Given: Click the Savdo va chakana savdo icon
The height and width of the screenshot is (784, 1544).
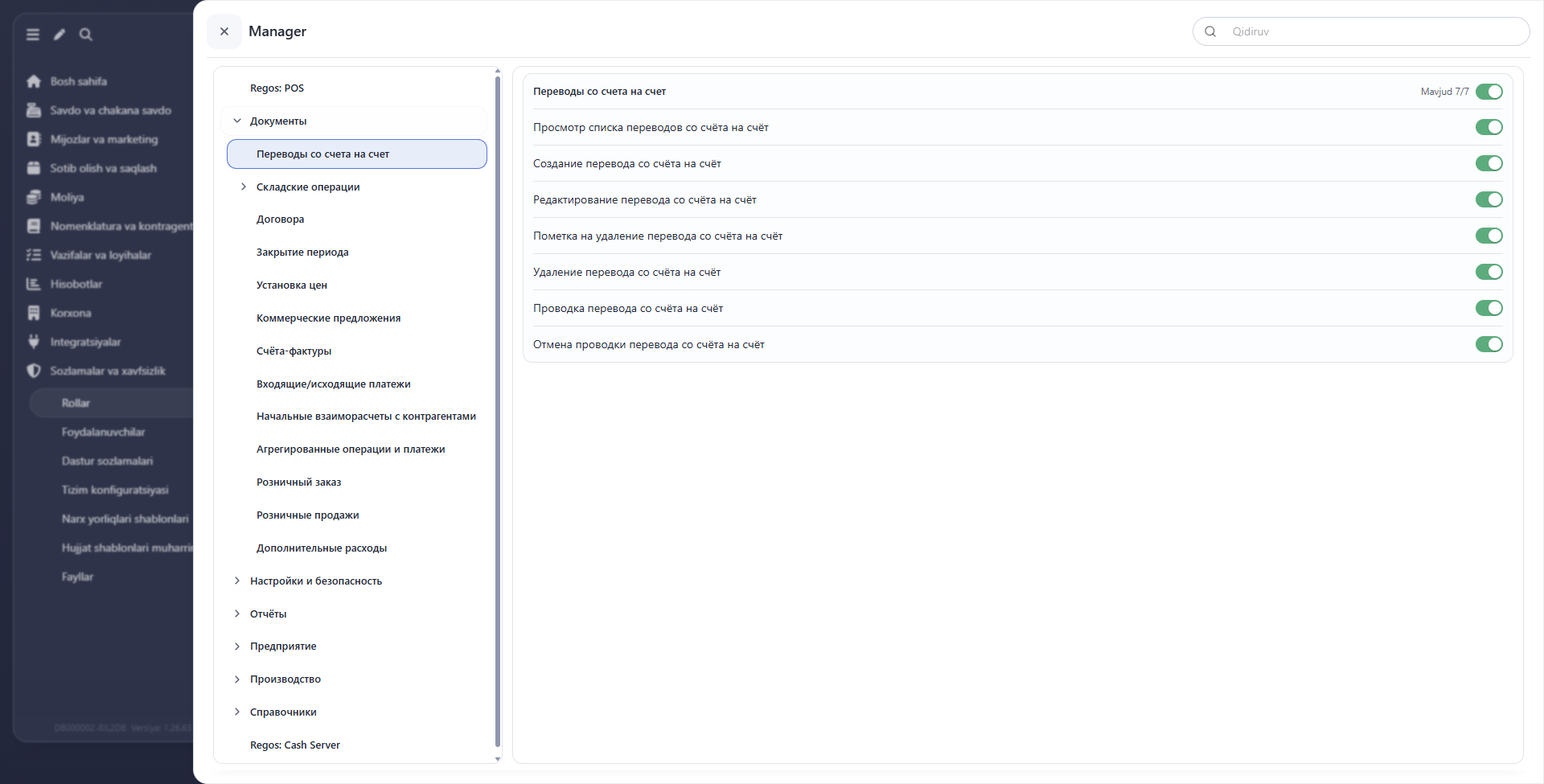Looking at the screenshot, I should point(34,110).
